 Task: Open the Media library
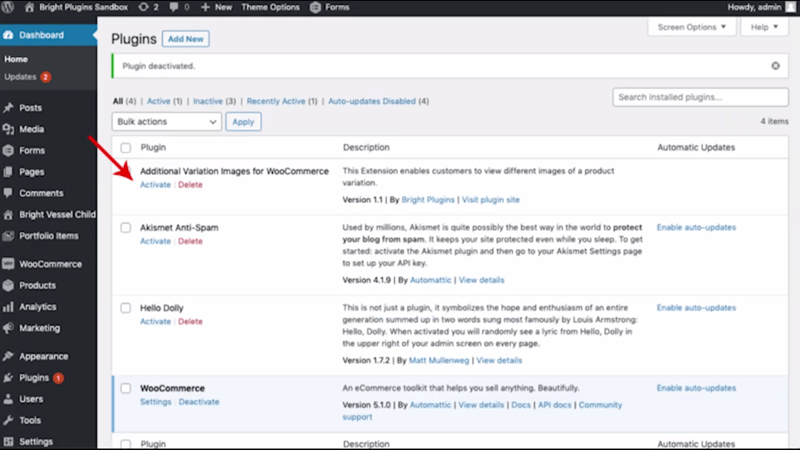31,129
